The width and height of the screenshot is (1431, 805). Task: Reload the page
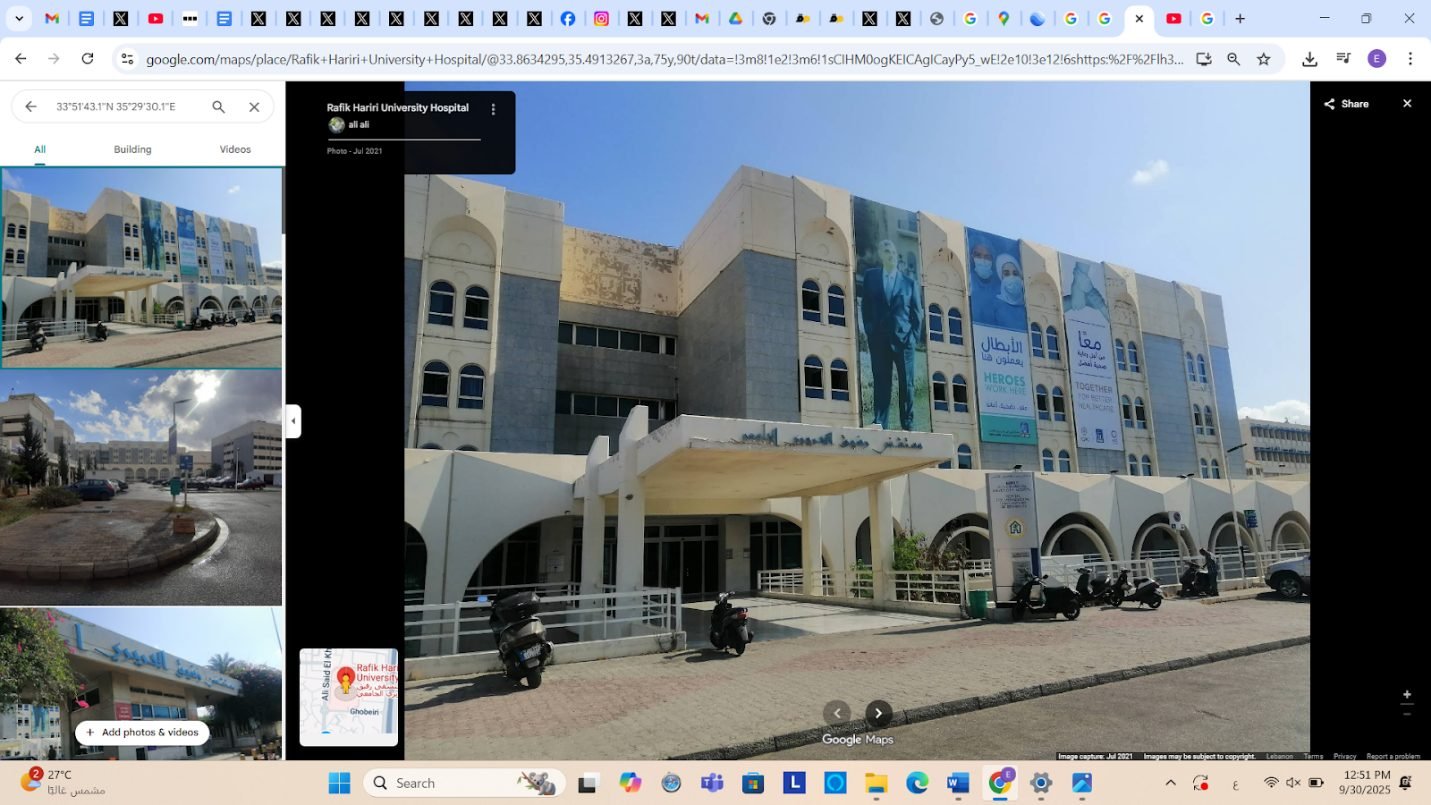tap(87, 59)
